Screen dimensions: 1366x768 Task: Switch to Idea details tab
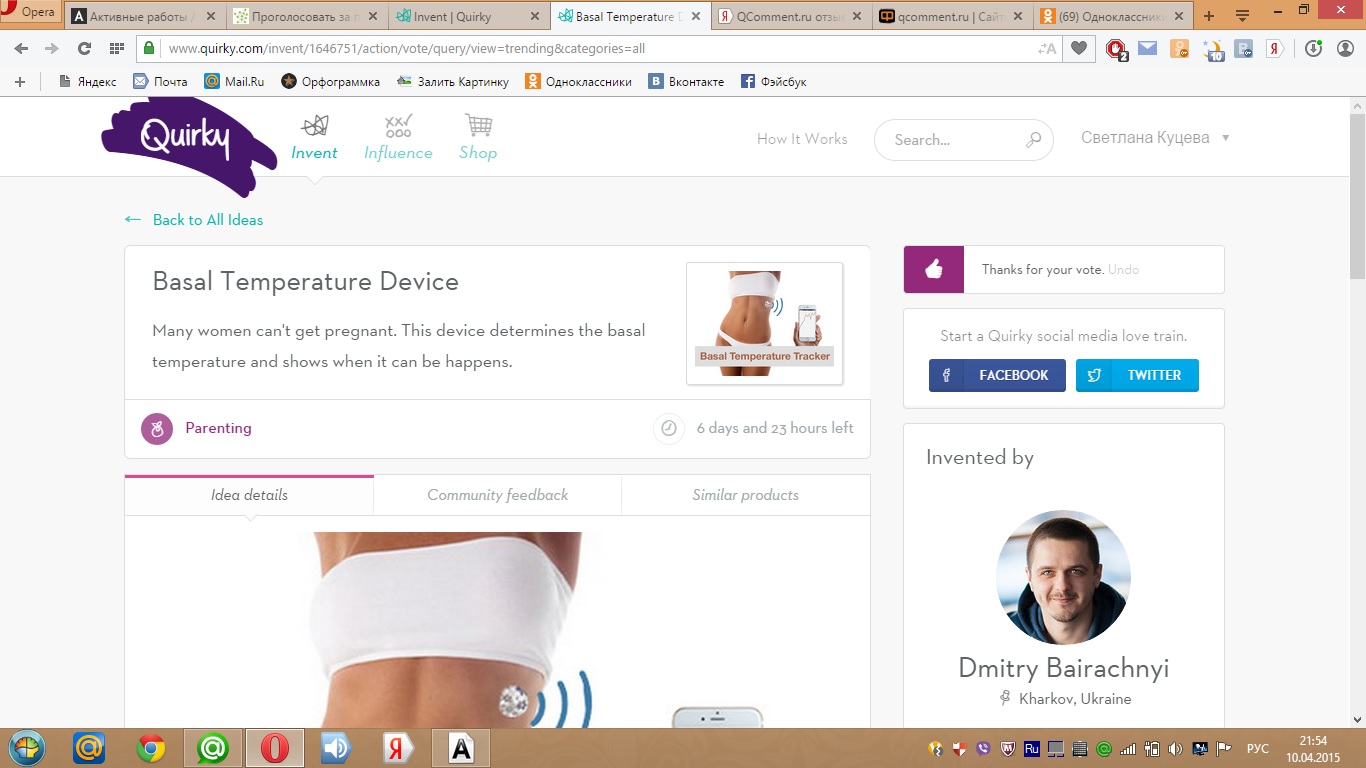click(x=249, y=495)
